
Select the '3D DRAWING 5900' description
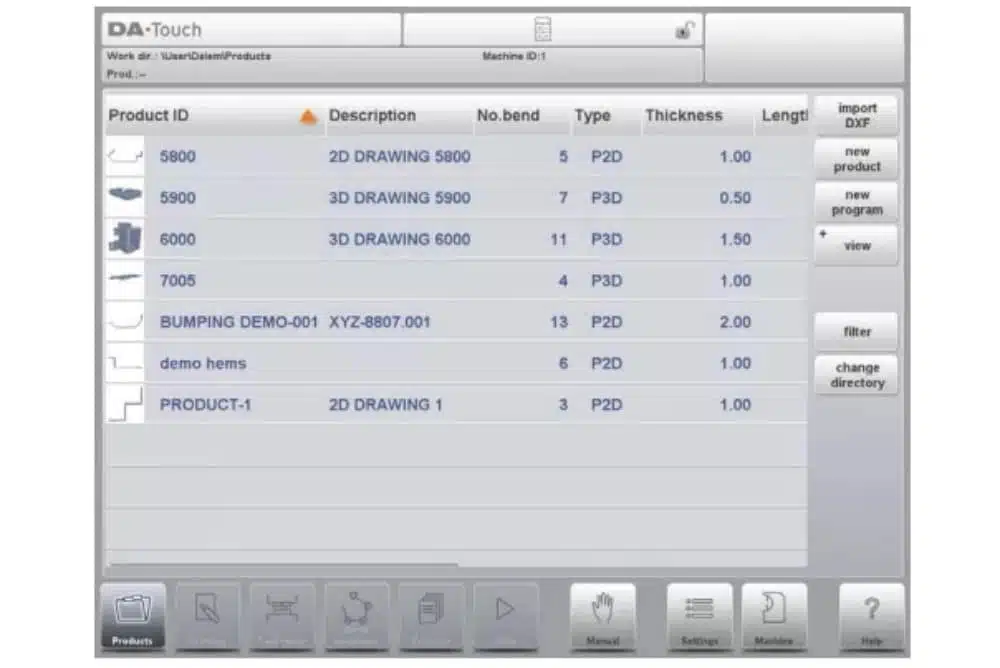click(x=399, y=198)
